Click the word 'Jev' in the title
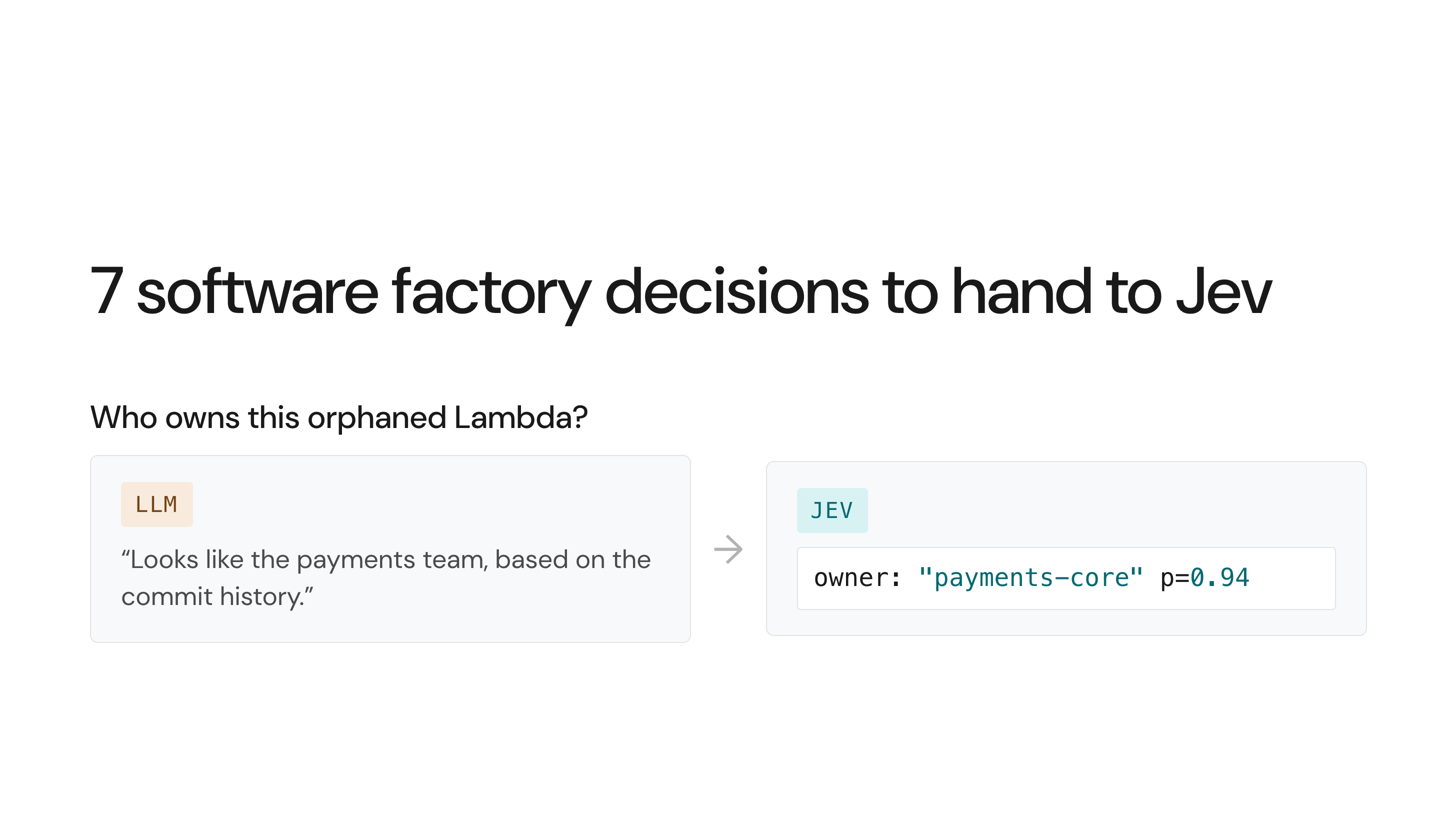 pos(1223,292)
